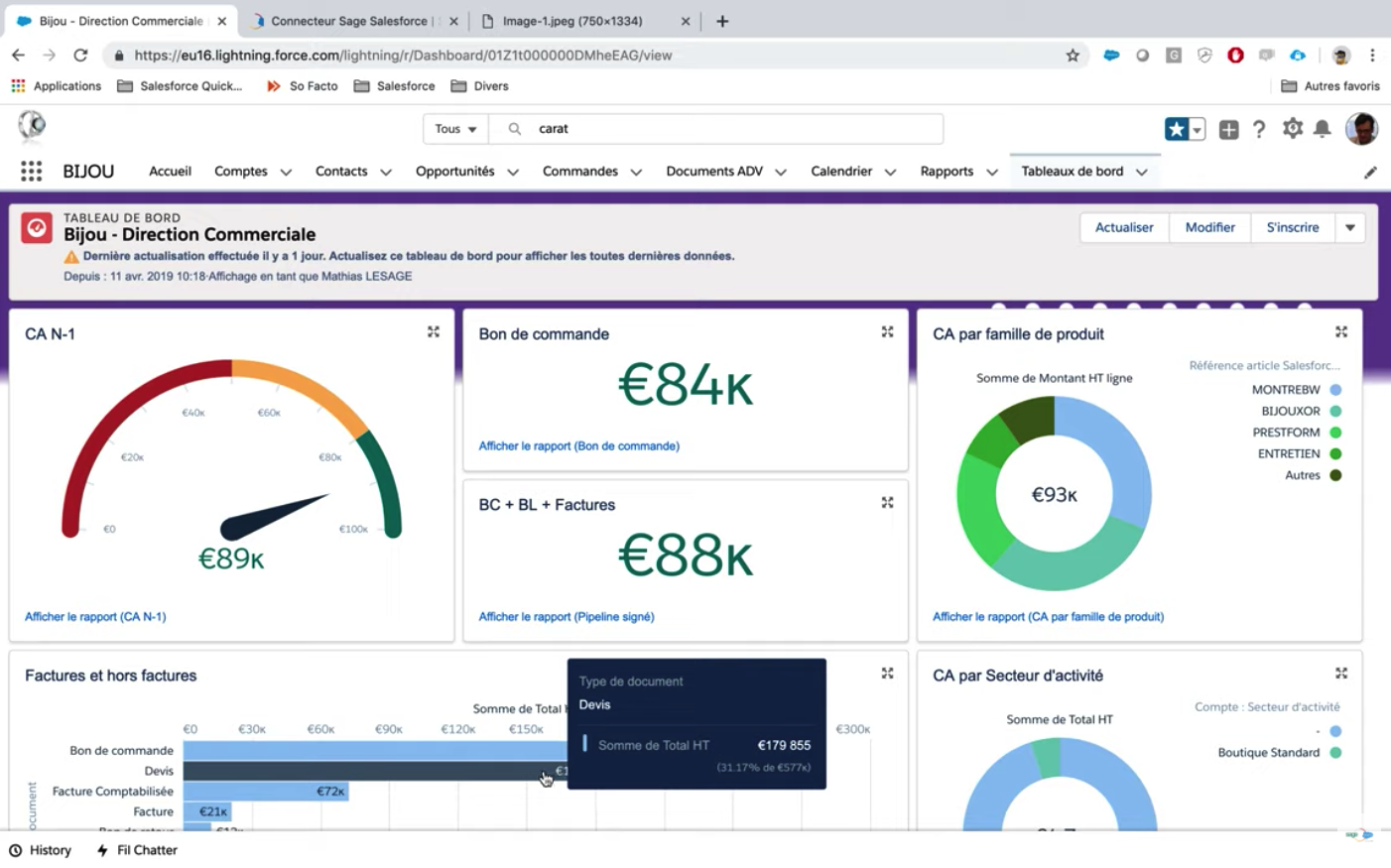The height and width of the screenshot is (868, 1391).
Task: Open the History utility bar item
Action: pos(41,850)
